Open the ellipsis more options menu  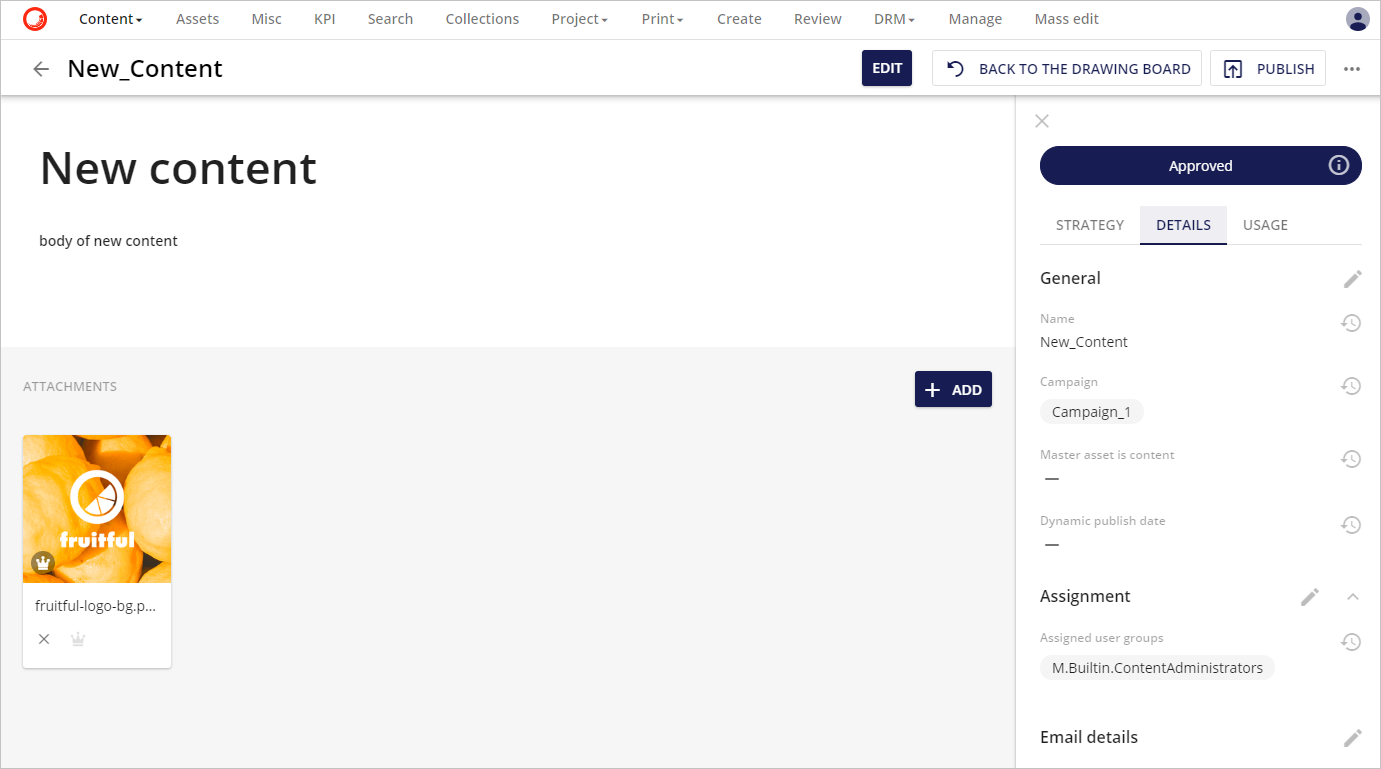tap(1352, 68)
